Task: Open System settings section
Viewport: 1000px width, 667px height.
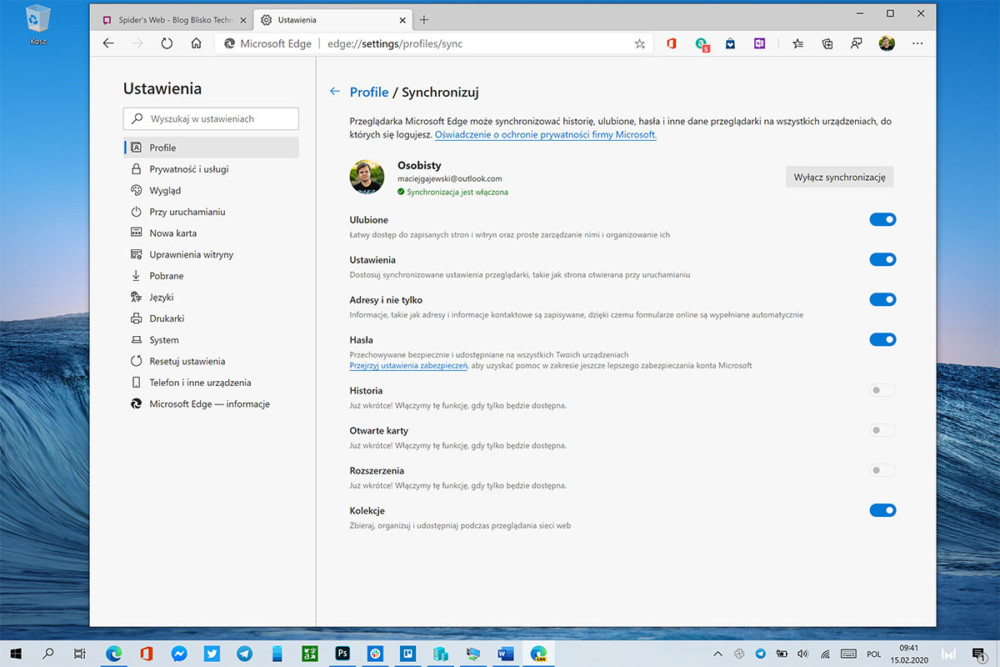Action: coord(211,340)
